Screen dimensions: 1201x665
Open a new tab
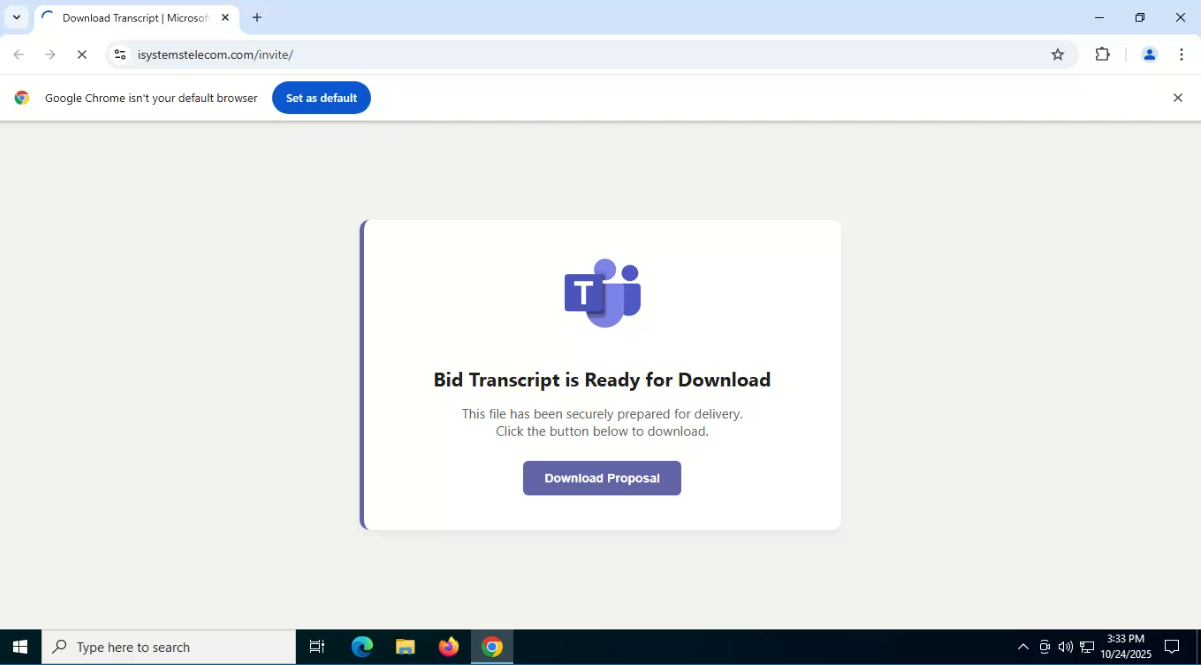pos(257,18)
